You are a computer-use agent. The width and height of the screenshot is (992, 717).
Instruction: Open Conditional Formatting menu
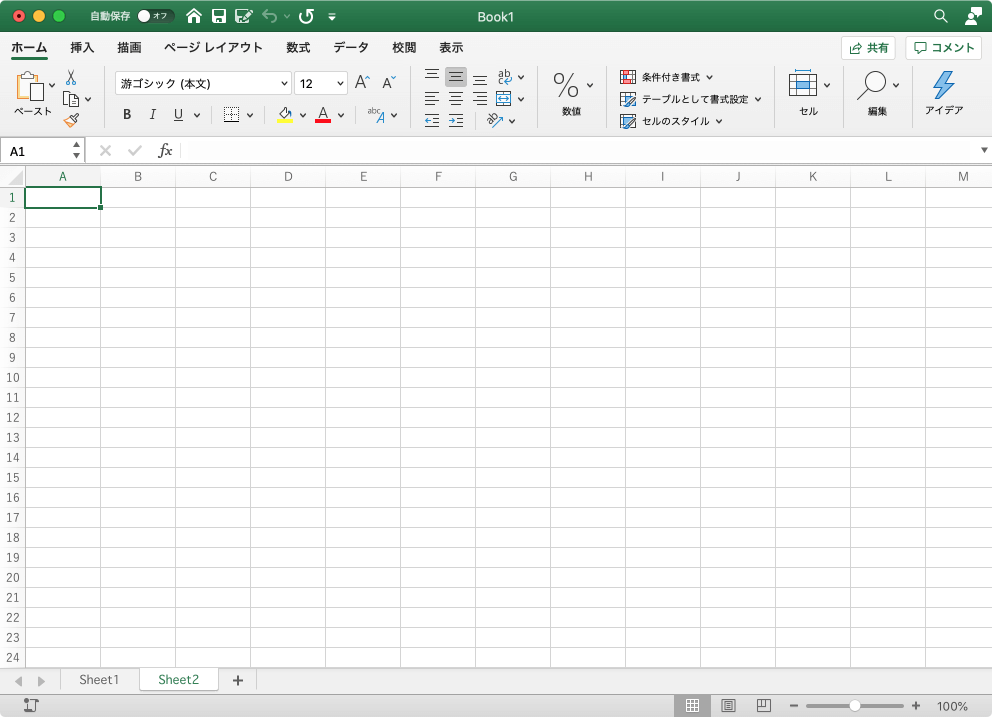coord(666,77)
